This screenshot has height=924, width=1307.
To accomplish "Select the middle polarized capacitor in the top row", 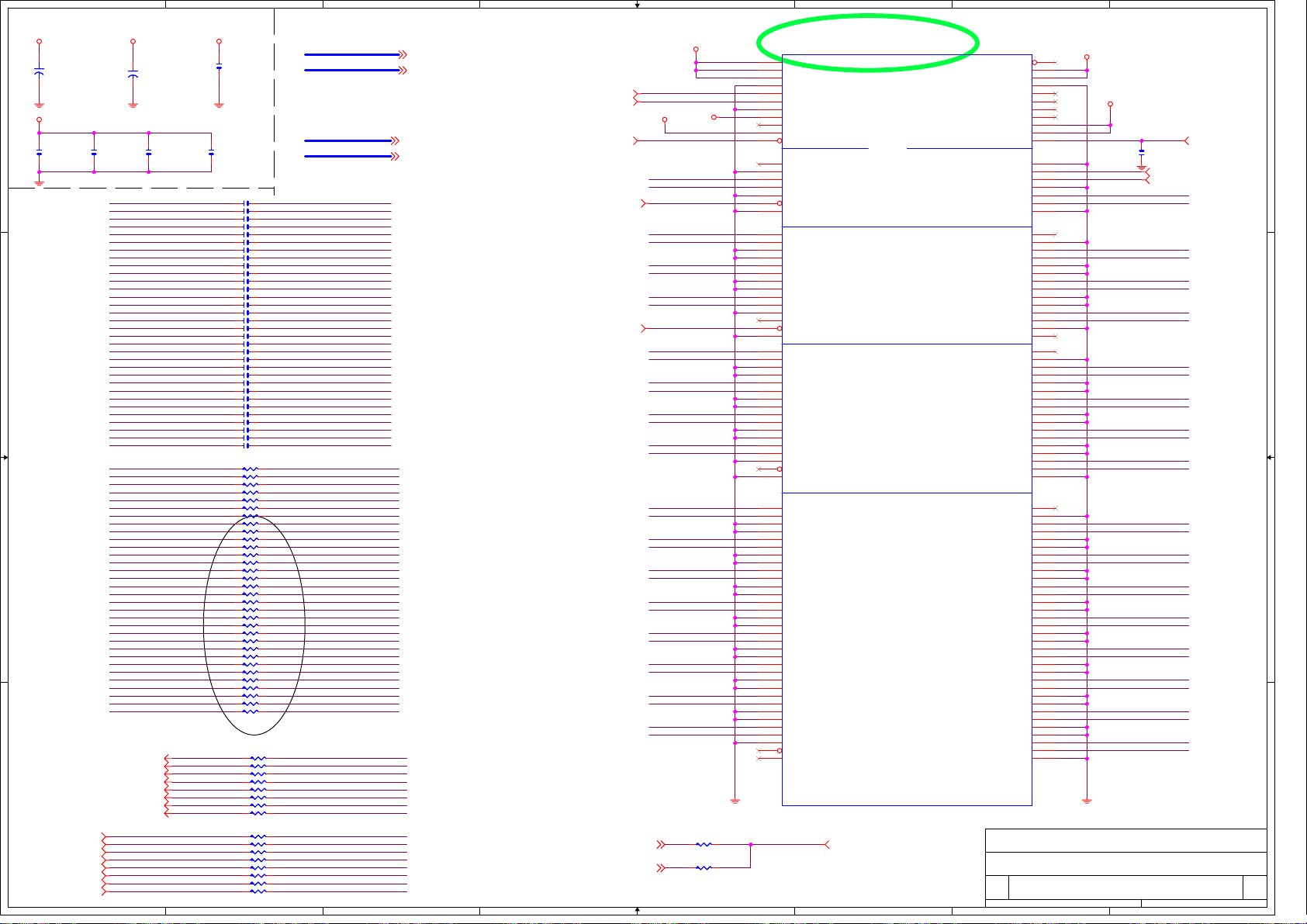I will pyautogui.click(x=133, y=74).
